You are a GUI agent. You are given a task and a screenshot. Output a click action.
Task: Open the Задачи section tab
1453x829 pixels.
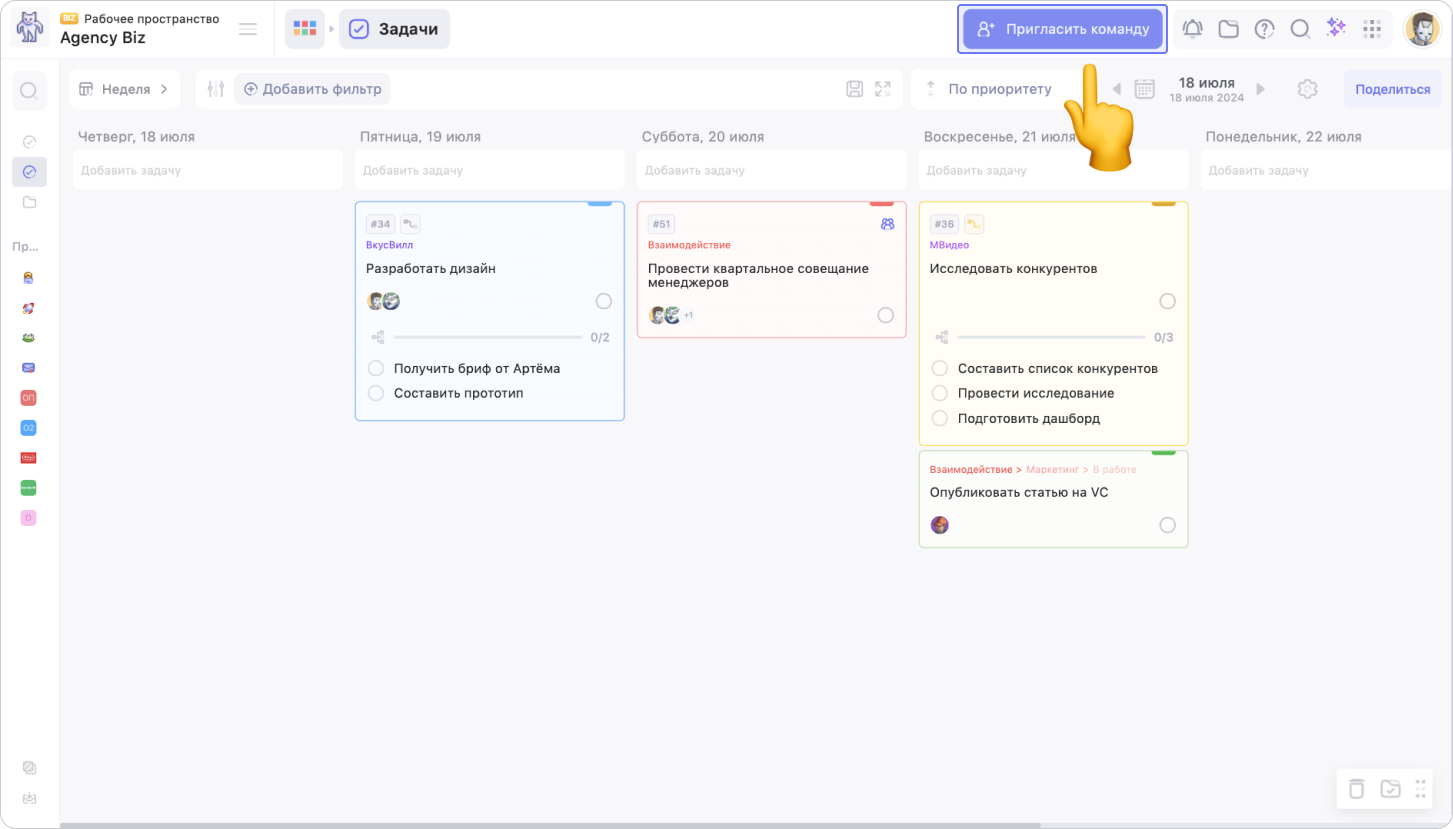[x=394, y=29]
